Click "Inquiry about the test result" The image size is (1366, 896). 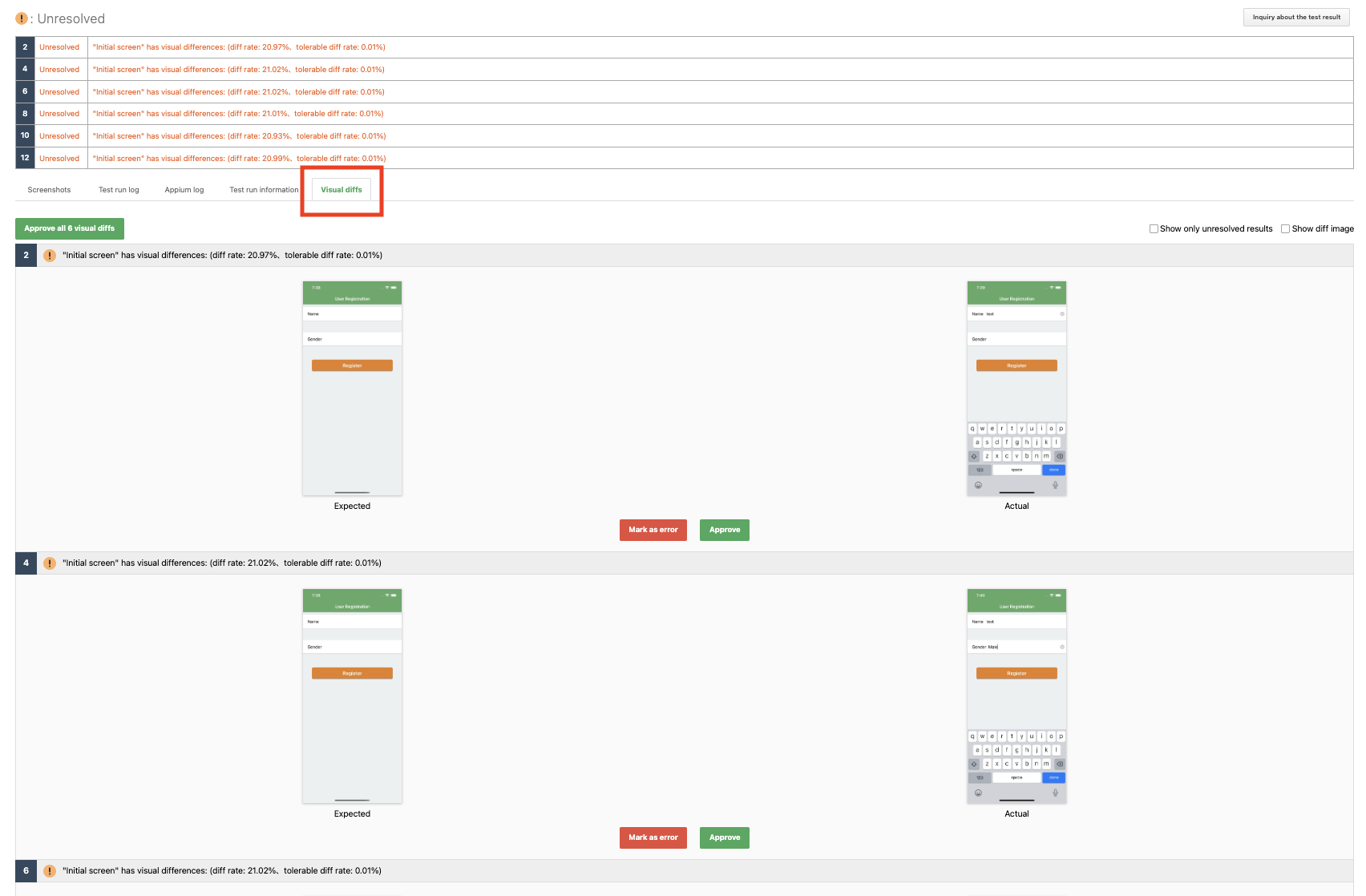pyautogui.click(x=1296, y=17)
